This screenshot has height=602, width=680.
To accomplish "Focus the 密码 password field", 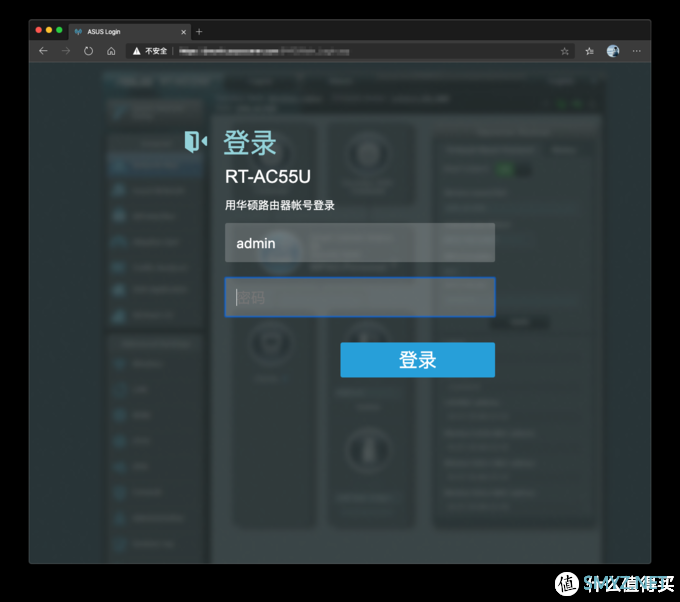I will pos(360,297).
